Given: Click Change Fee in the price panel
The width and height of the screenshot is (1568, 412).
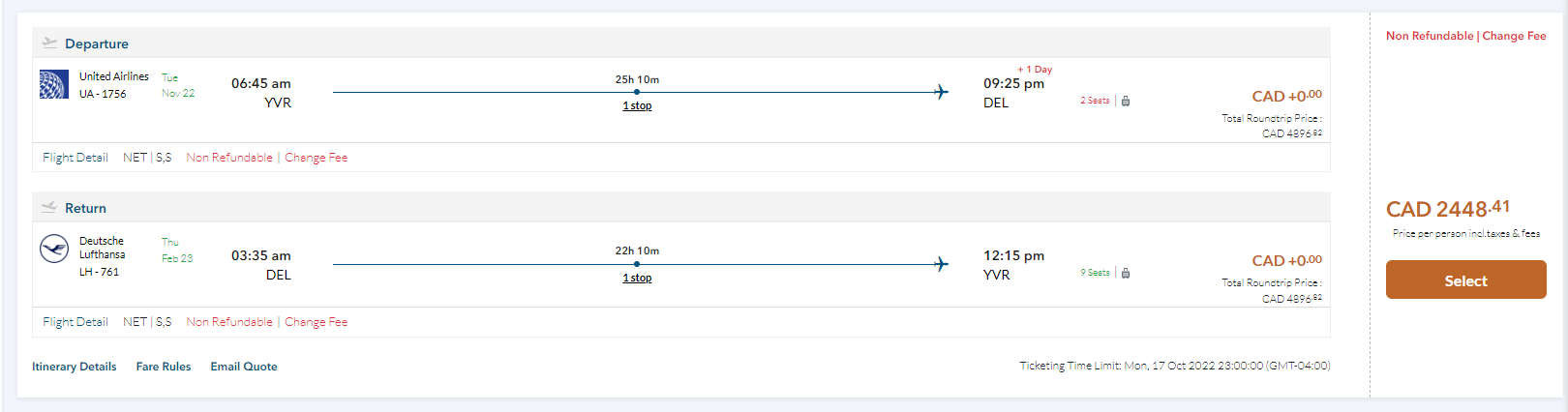Looking at the screenshot, I should (1514, 36).
